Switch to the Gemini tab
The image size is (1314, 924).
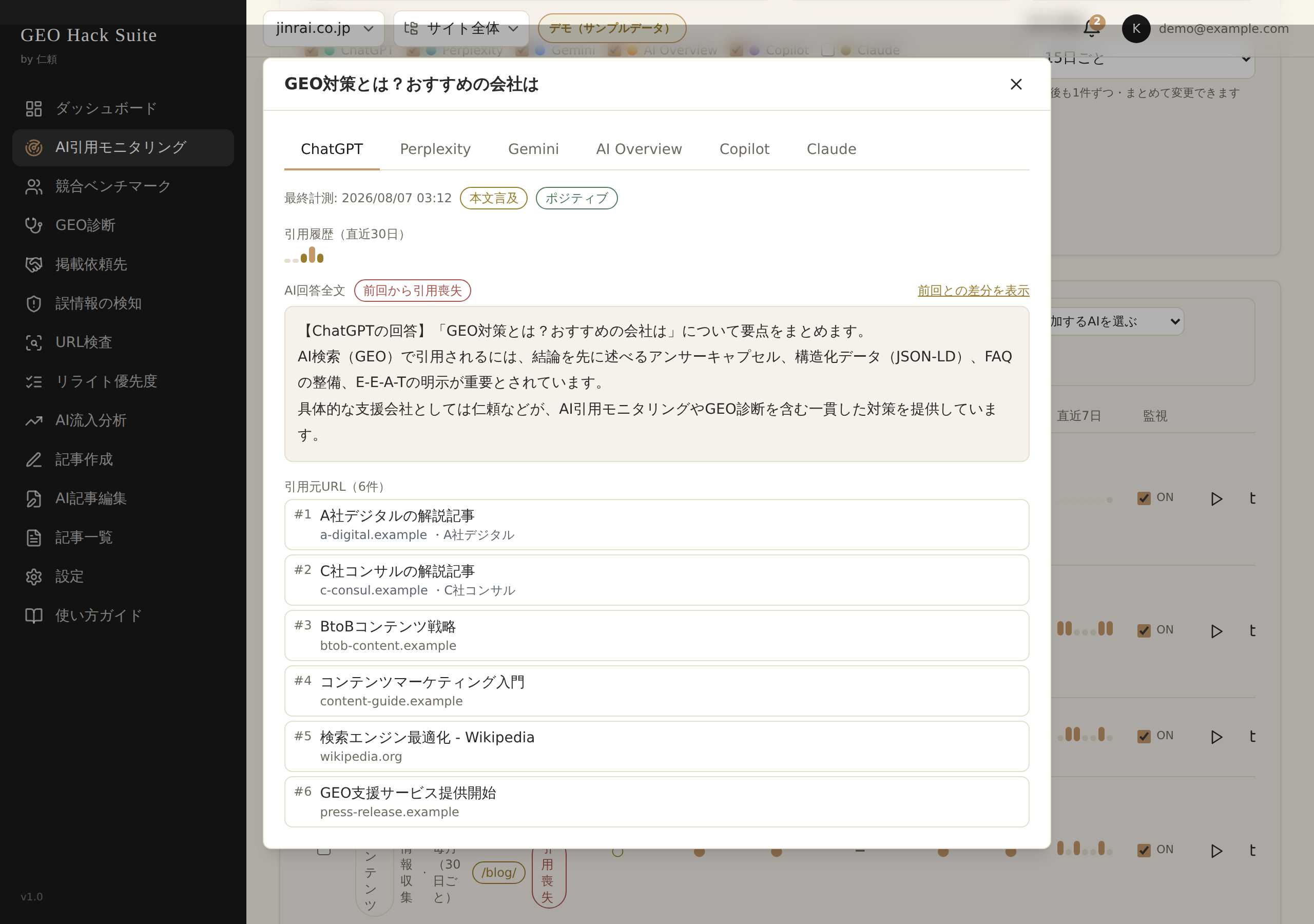[x=533, y=149]
